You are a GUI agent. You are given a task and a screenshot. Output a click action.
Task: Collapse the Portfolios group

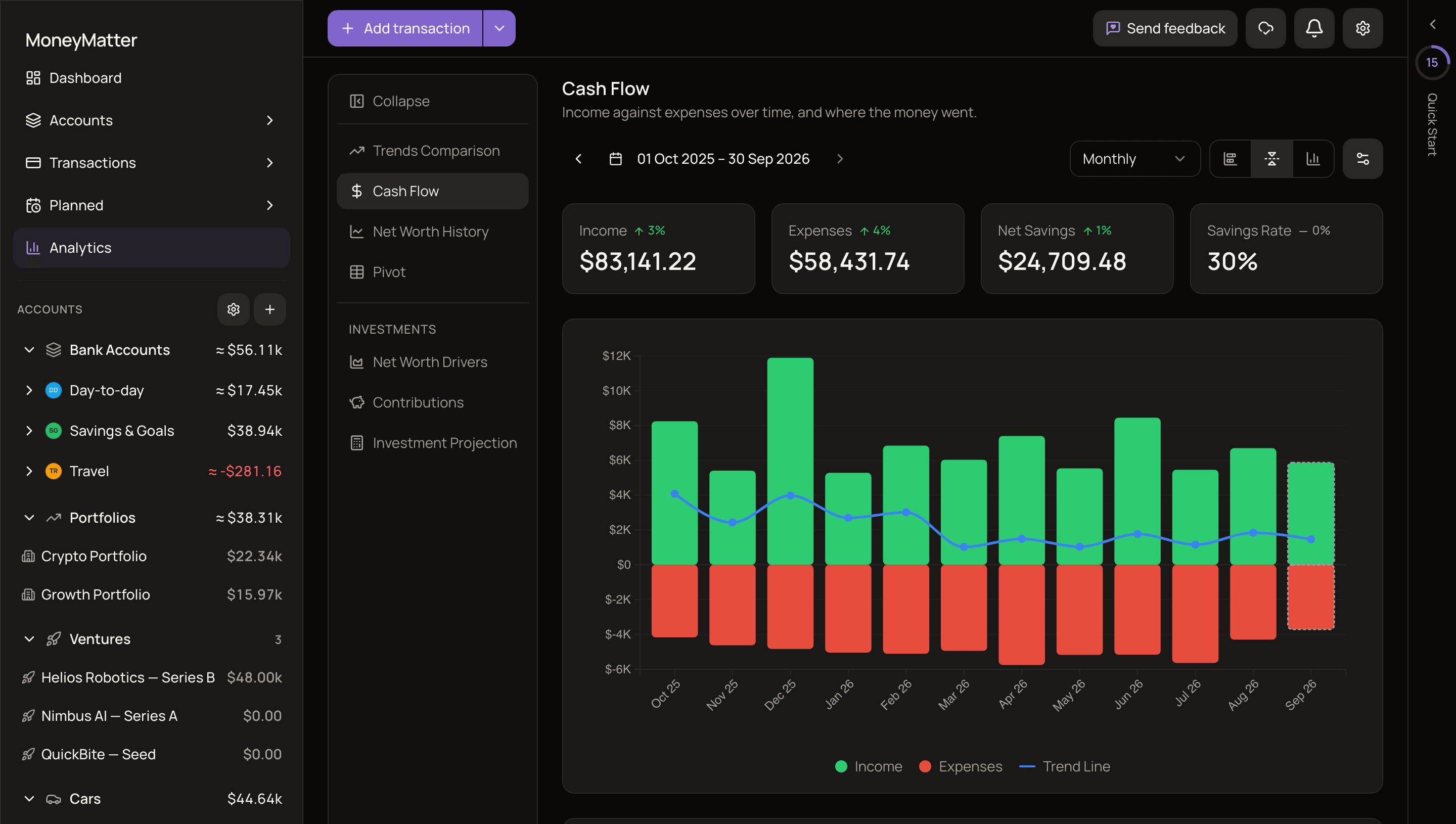29,517
